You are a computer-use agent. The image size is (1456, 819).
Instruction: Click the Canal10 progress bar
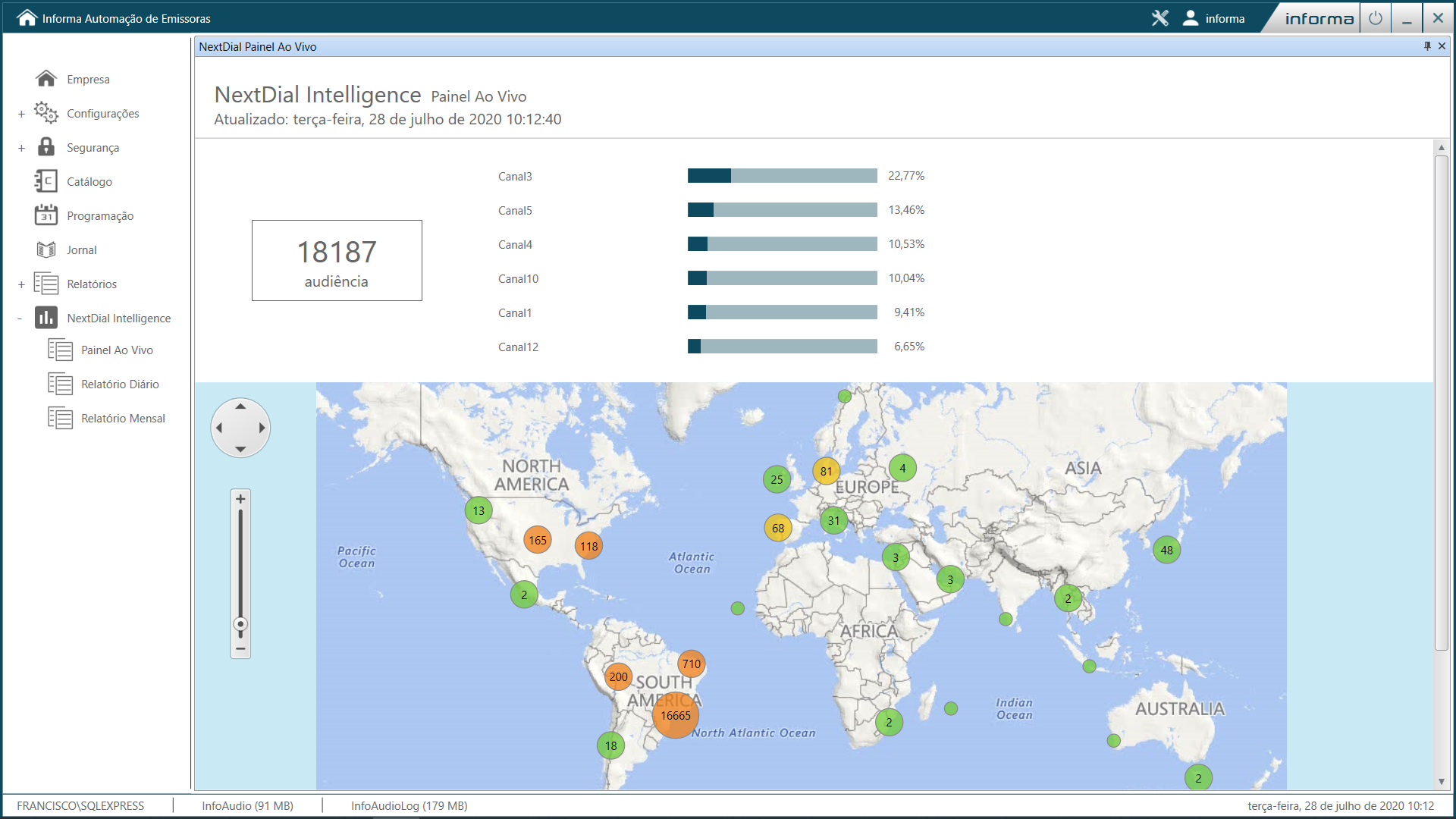point(782,278)
